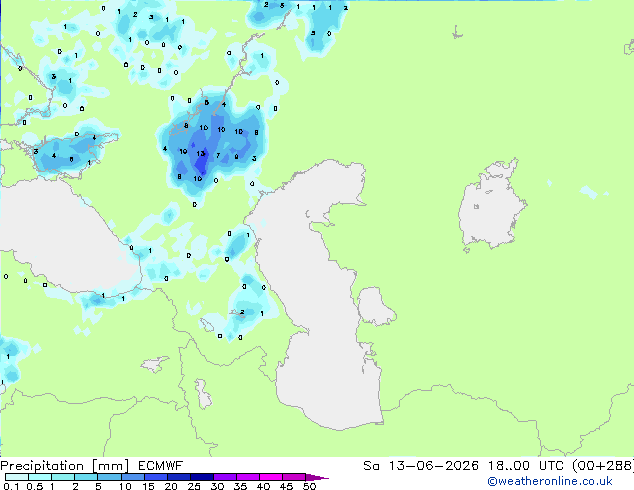Click the 10–15 mm legend swatch
Screen dimensions: 634x490
(x=132, y=477)
